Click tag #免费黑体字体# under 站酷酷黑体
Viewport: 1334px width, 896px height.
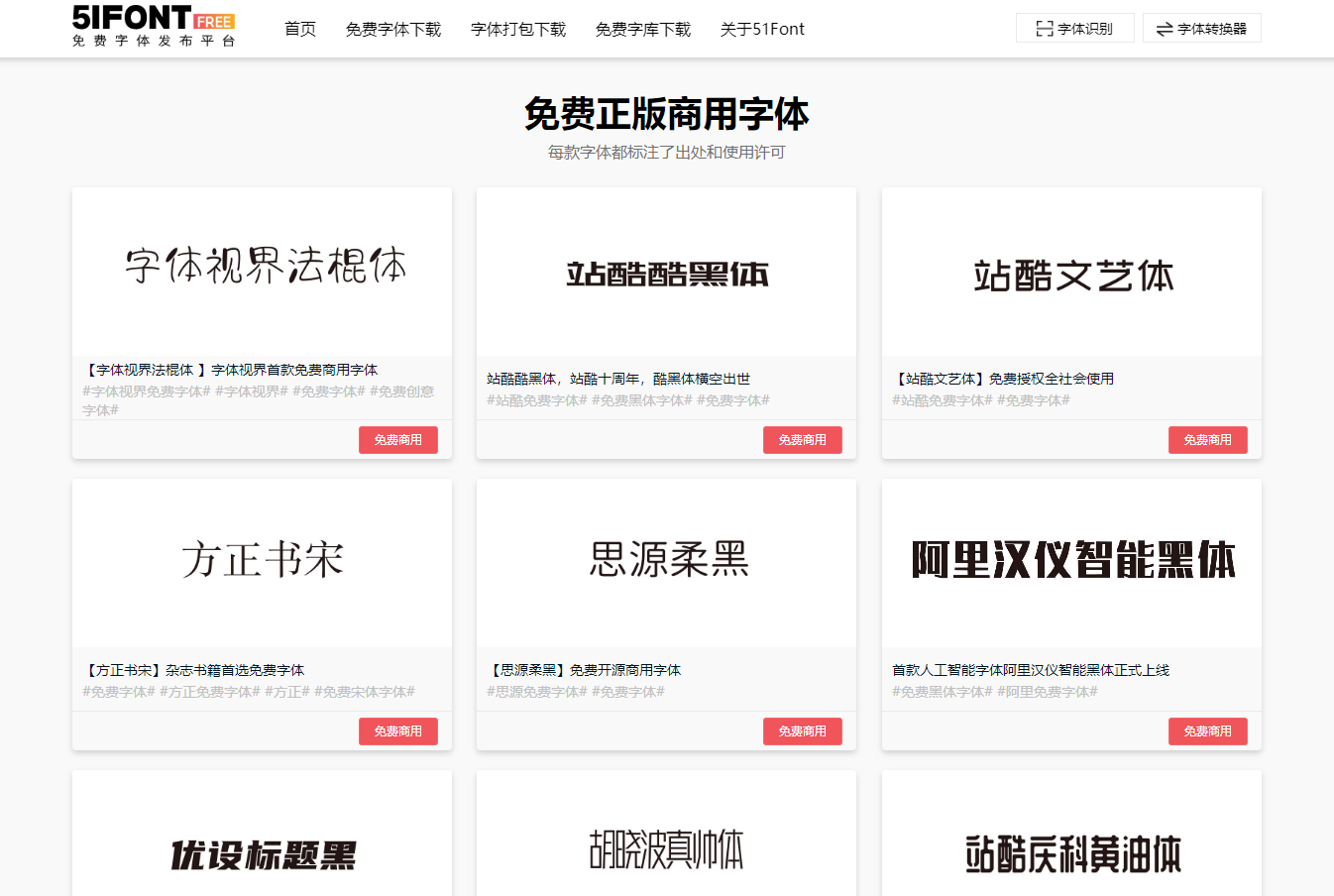coord(642,400)
